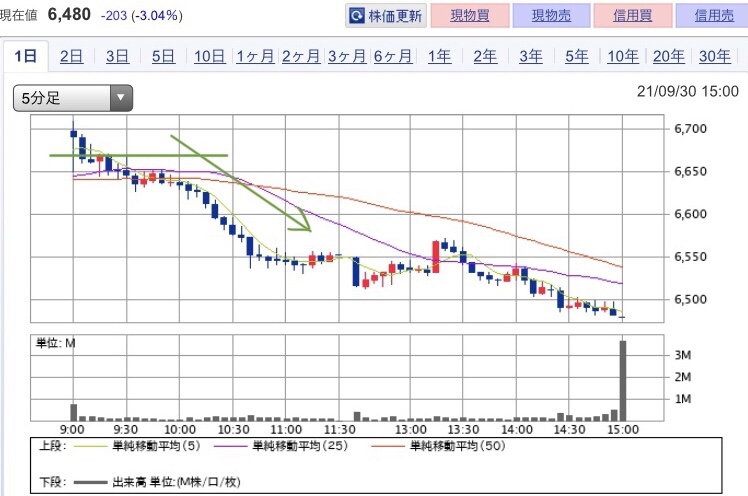Open 信用買 order link

tap(633, 16)
